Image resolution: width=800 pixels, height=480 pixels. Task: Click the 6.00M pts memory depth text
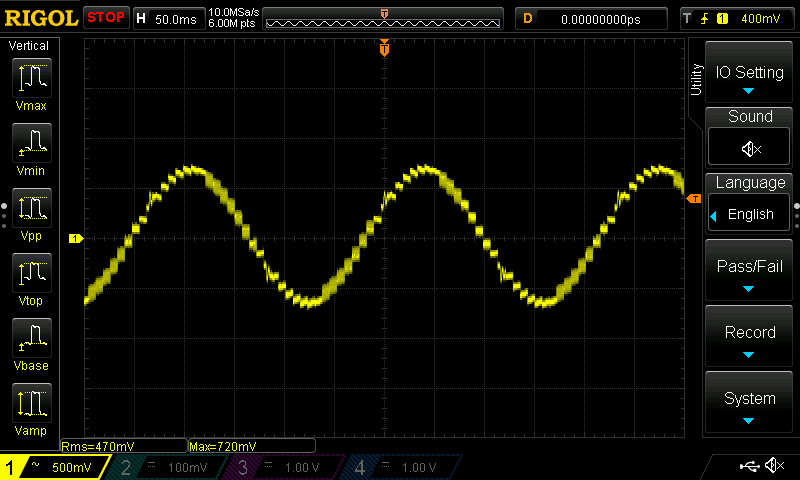point(232,23)
